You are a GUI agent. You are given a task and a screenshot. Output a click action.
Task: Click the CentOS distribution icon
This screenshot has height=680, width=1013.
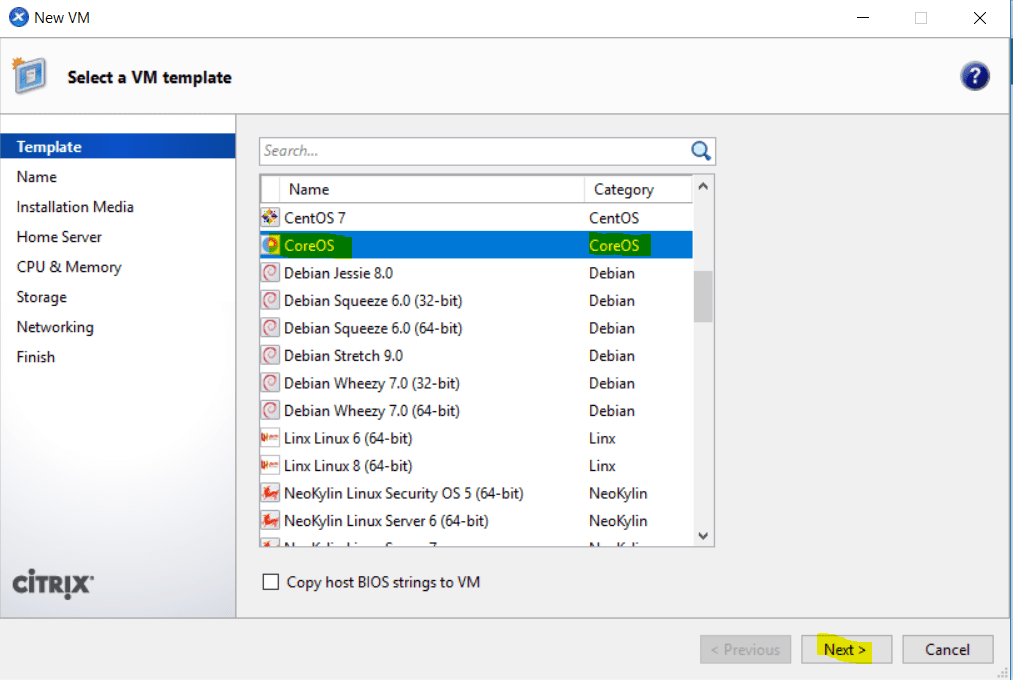270,217
